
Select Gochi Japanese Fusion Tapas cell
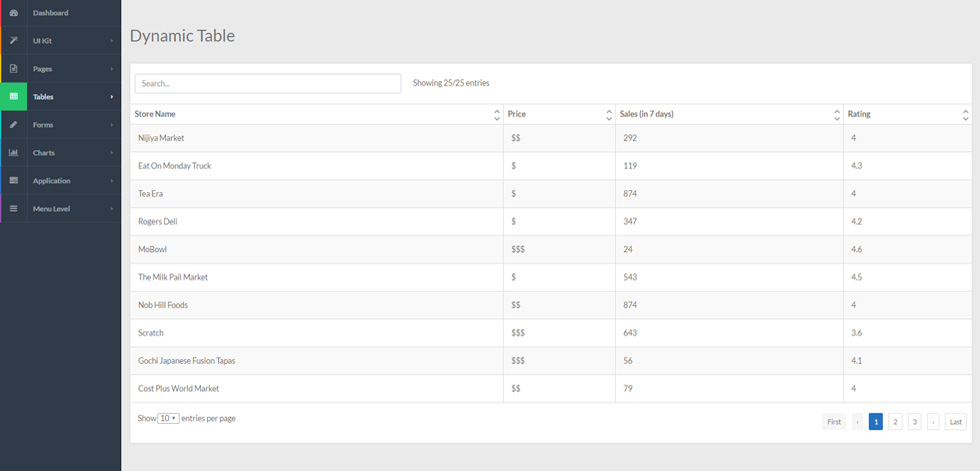tap(187, 361)
